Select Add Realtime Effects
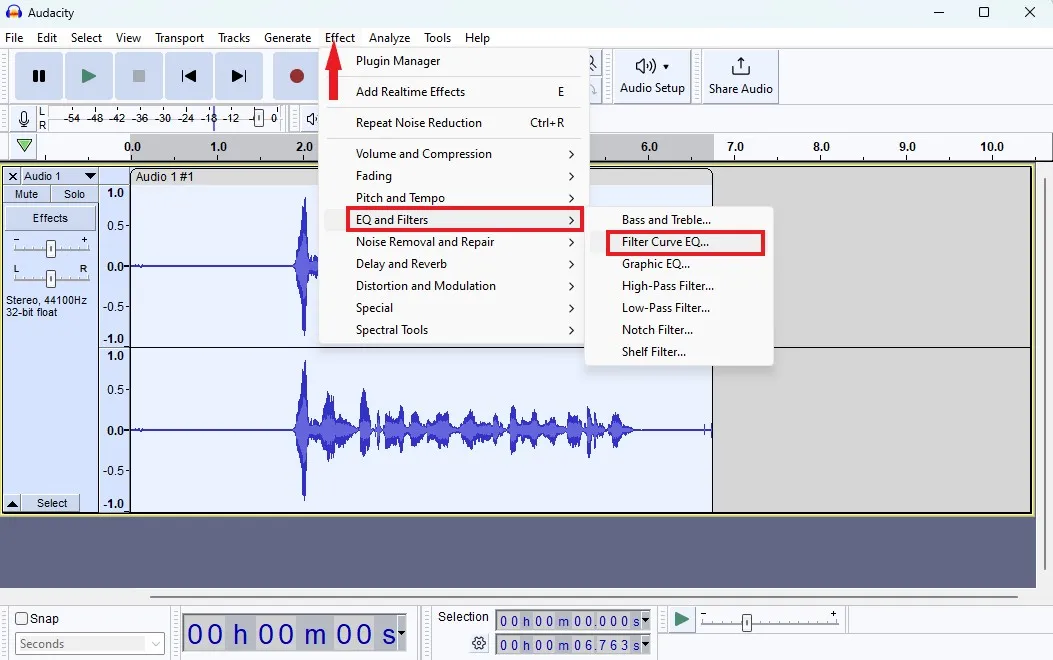Screen dimensions: 1053x660 click(x=453, y=92)
